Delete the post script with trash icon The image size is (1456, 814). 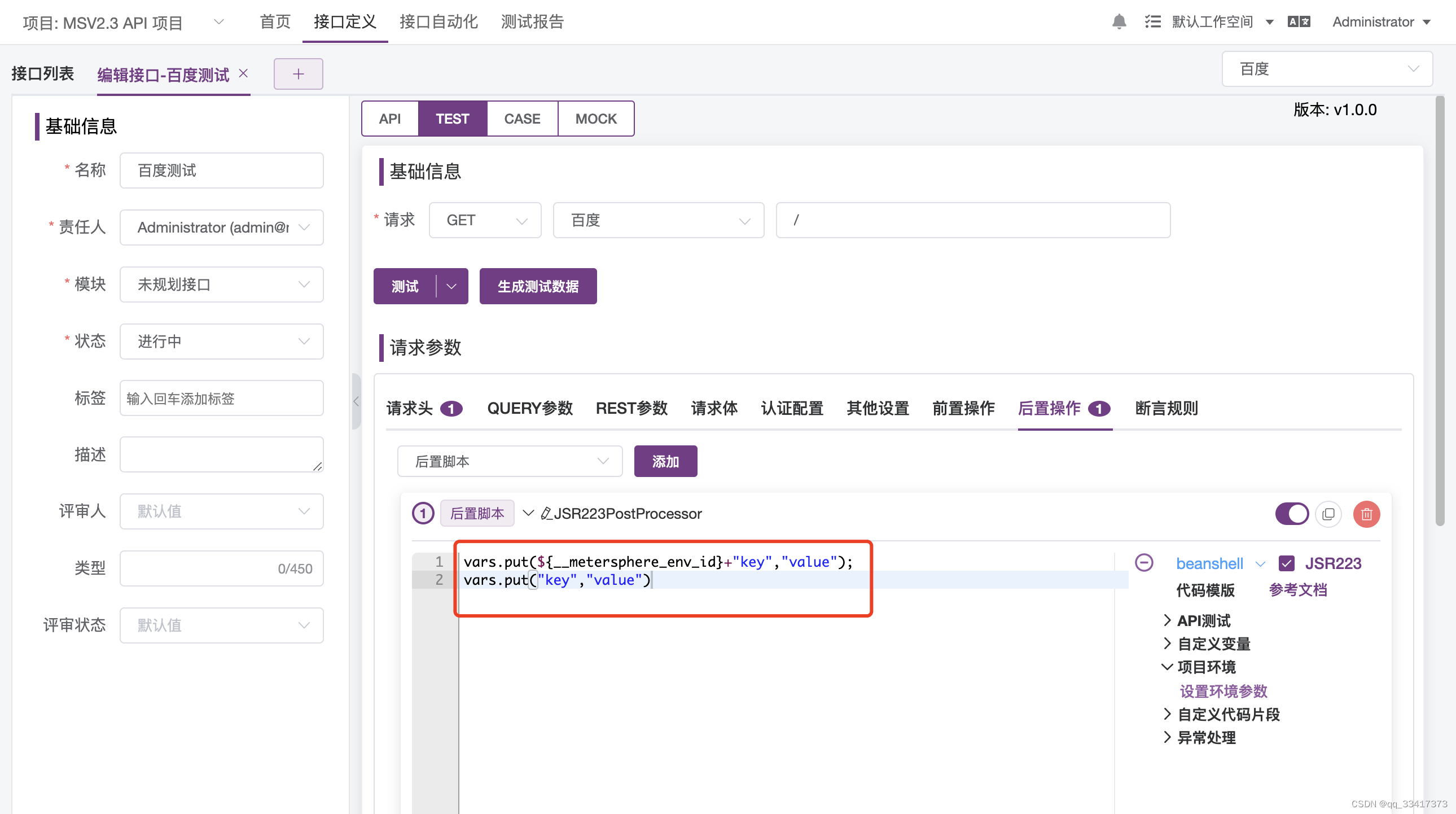pos(1366,514)
